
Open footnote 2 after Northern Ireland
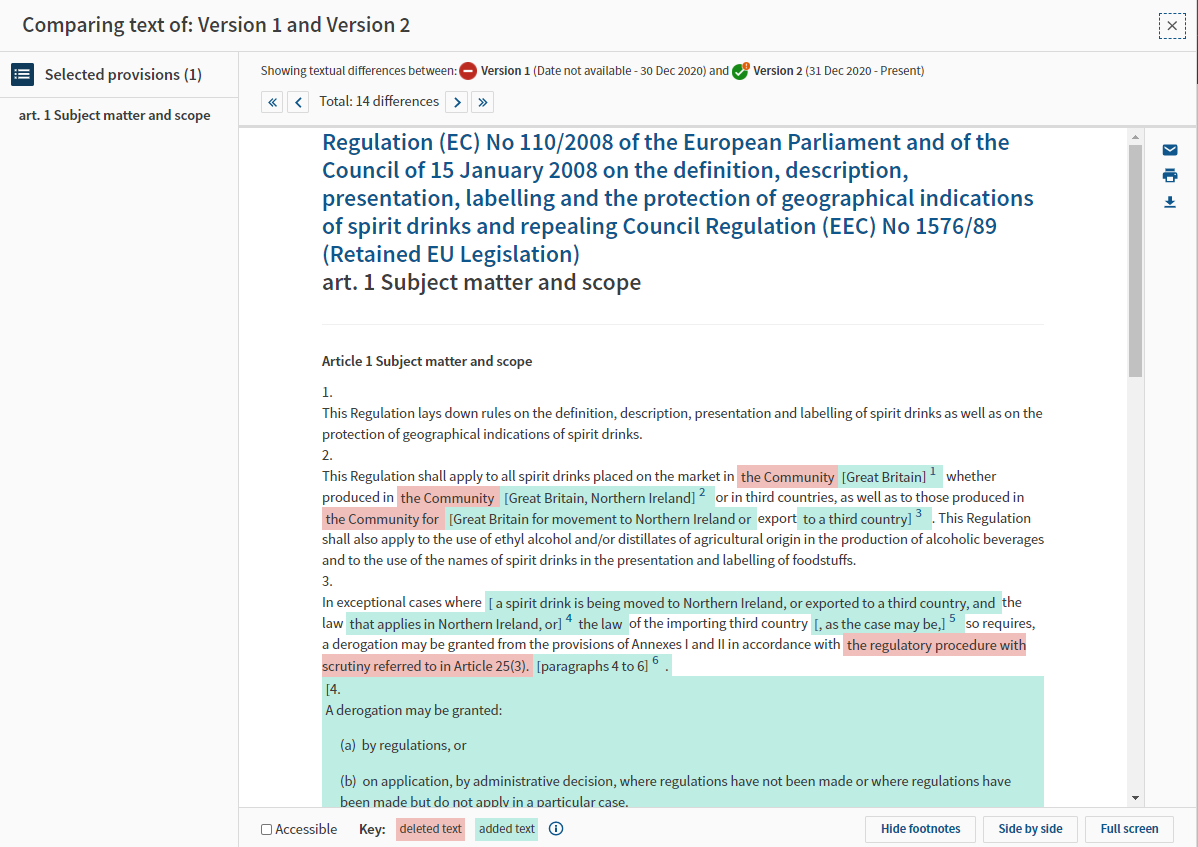pos(702,493)
